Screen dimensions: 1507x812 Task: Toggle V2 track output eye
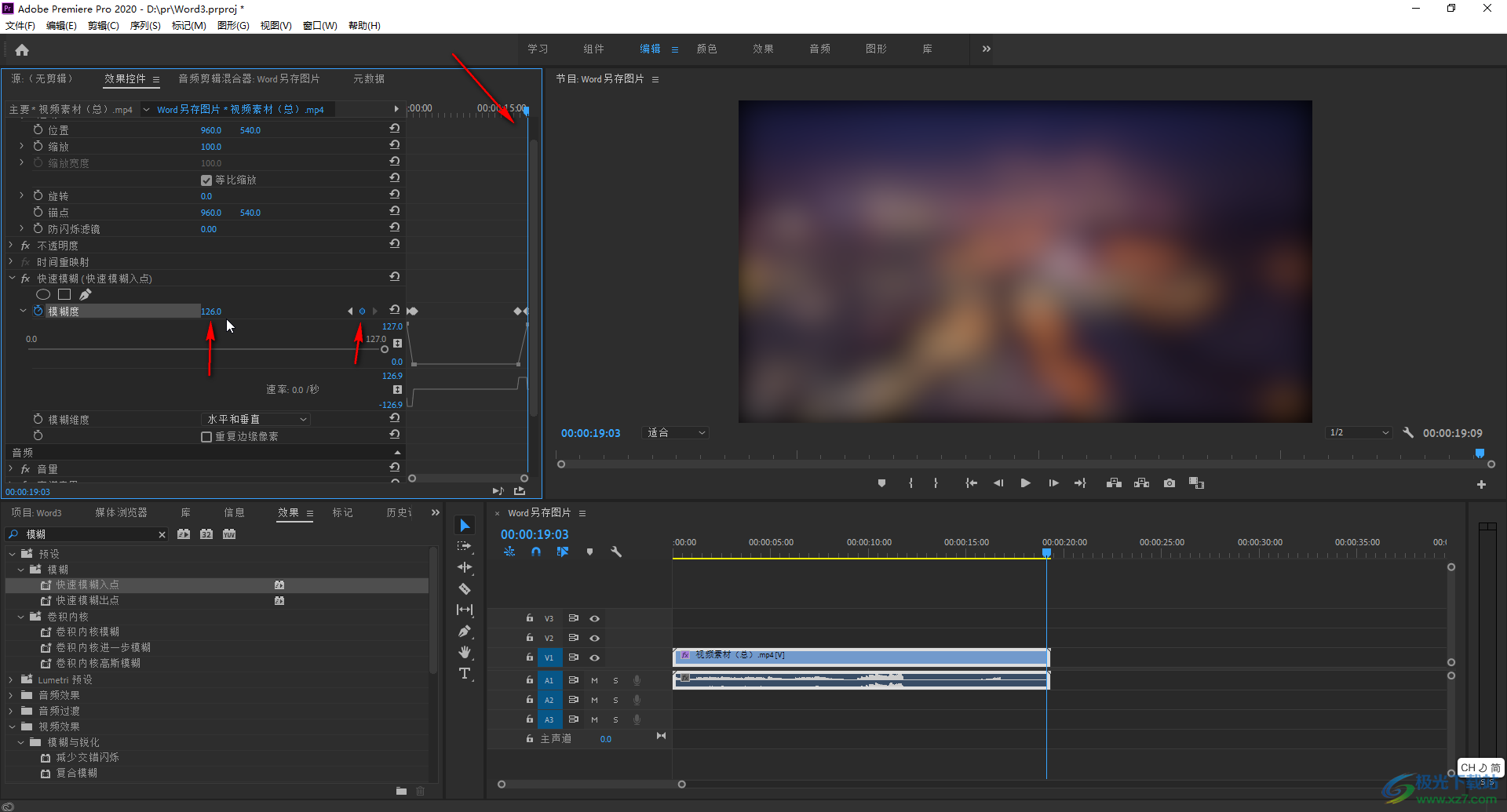(594, 639)
